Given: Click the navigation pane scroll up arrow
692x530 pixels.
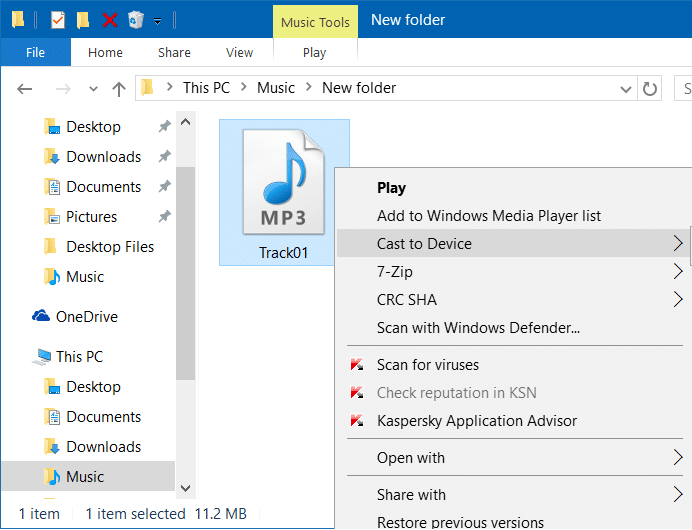Looking at the screenshot, I should click(x=185, y=122).
